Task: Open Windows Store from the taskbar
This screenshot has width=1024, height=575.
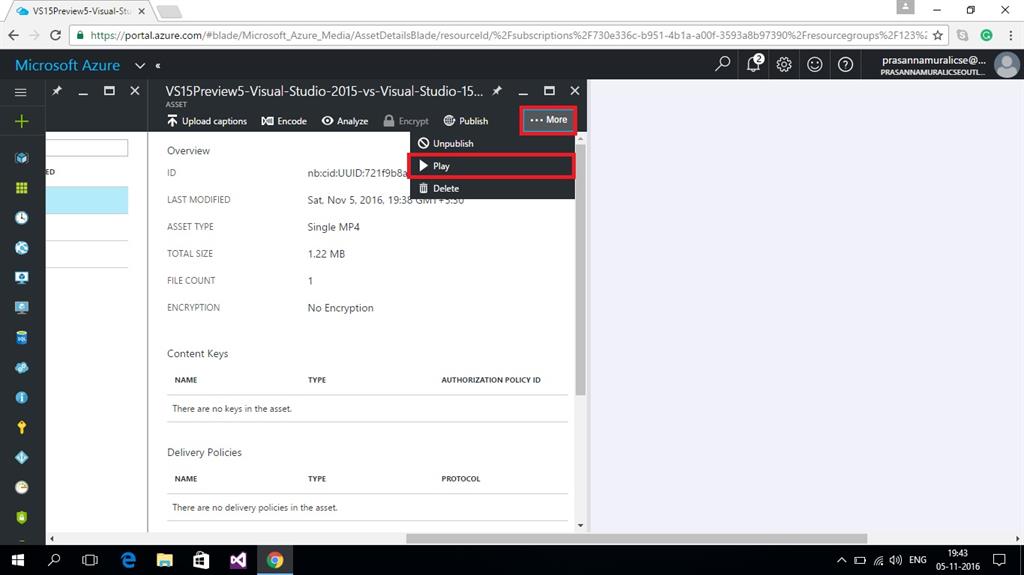Action: [x=201, y=560]
